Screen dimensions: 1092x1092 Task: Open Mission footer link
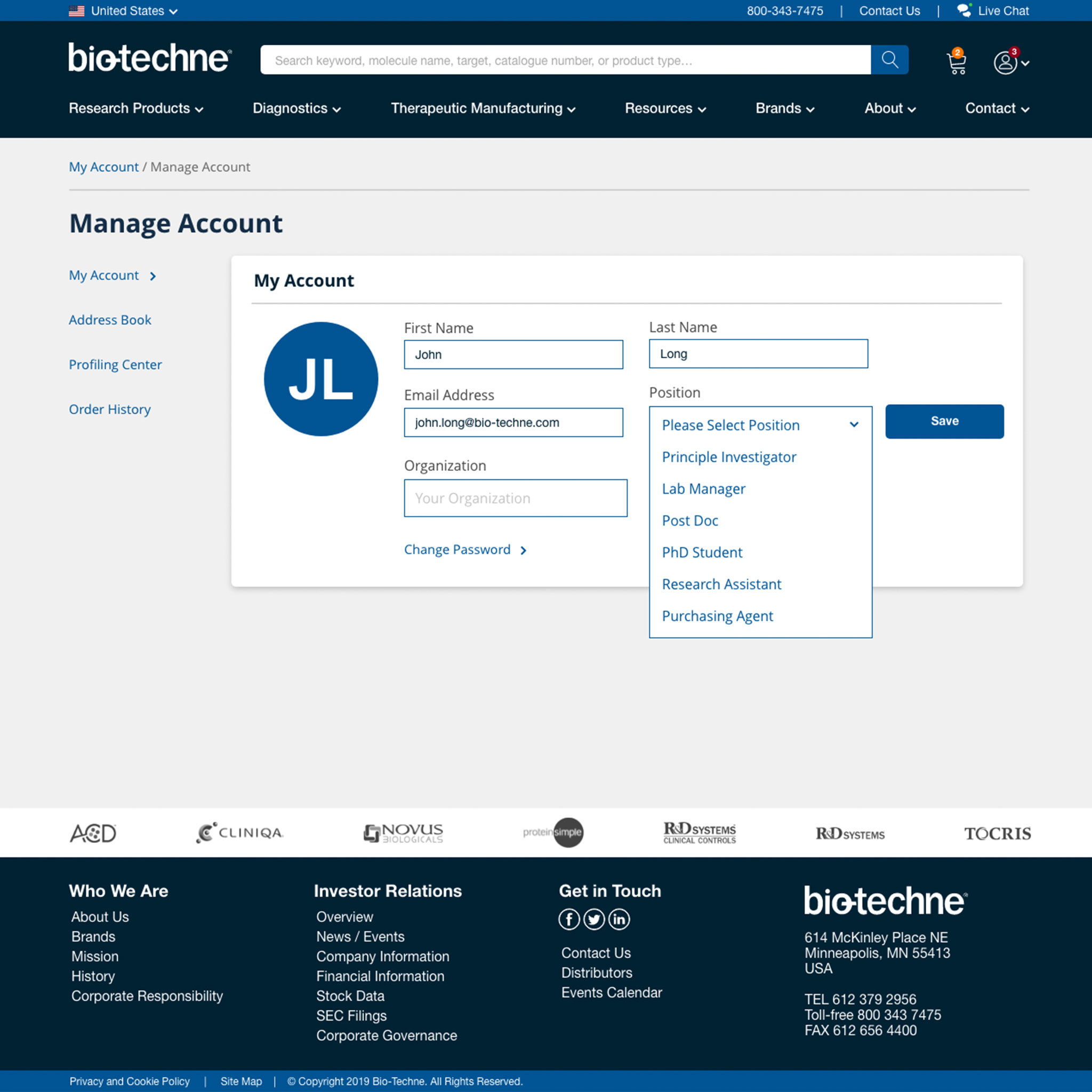coord(95,957)
